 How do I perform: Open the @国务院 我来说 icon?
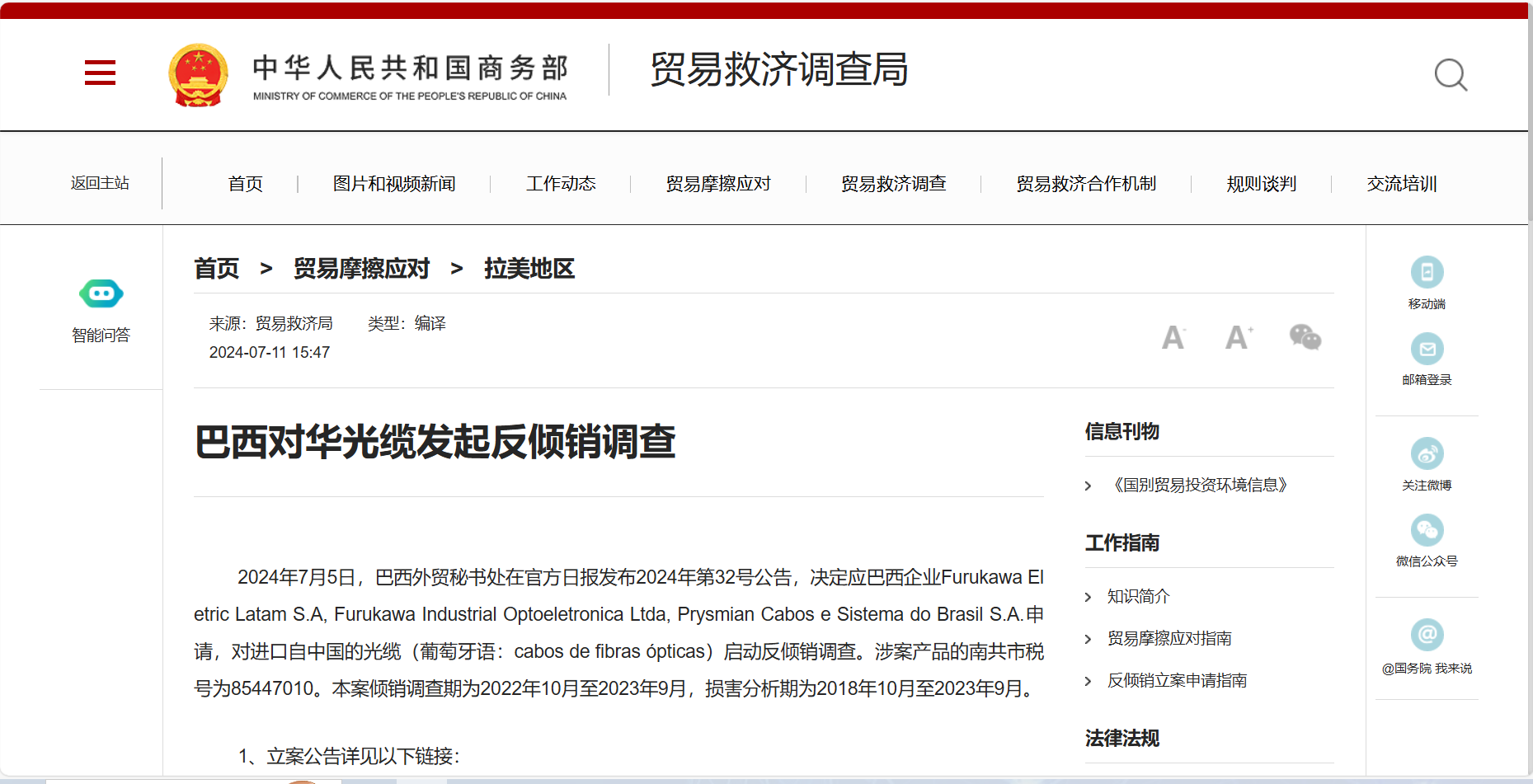[1427, 635]
